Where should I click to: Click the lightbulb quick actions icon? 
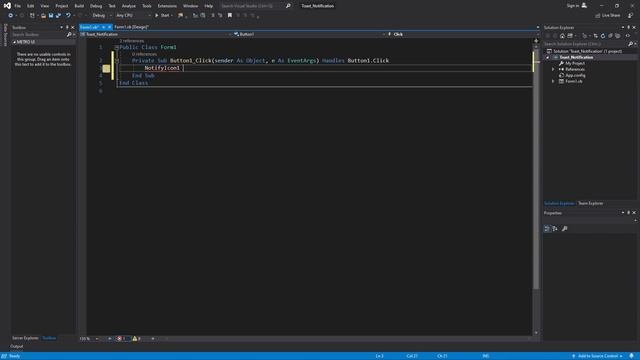tap(106, 68)
